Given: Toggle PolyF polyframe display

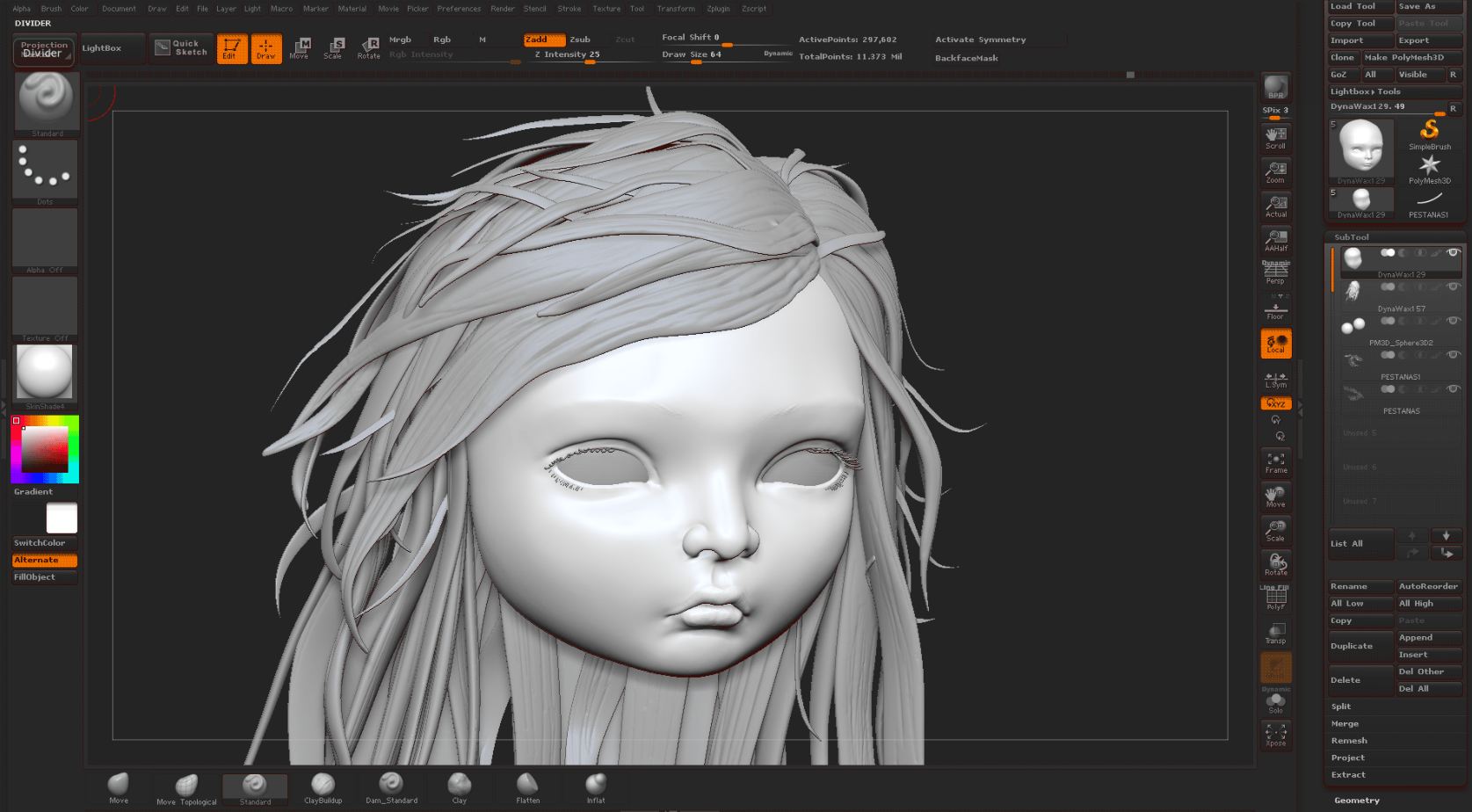Looking at the screenshot, I should point(1275,598).
